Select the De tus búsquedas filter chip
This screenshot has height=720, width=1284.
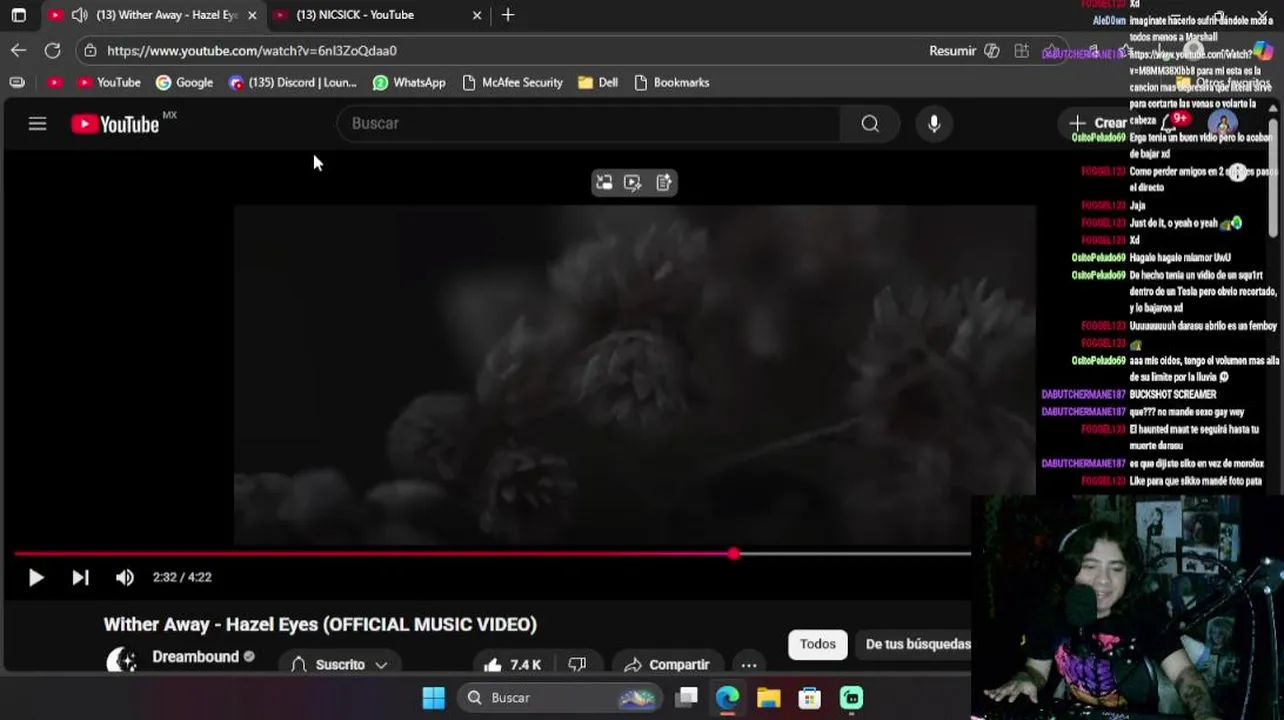[x=918, y=644]
